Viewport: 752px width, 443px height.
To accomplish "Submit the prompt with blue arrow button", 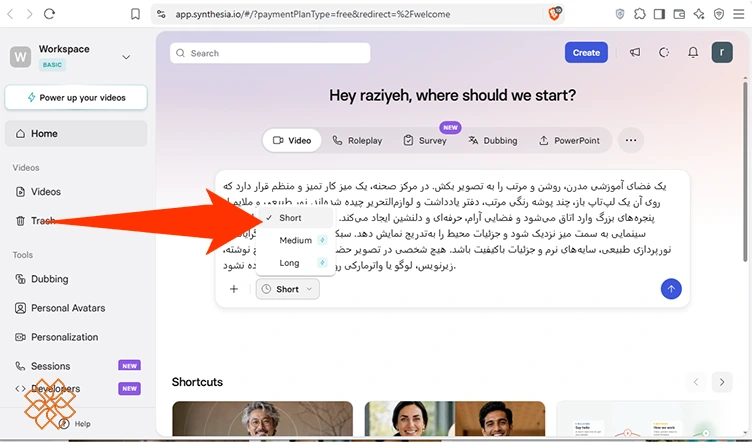I will (x=671, y=289).
